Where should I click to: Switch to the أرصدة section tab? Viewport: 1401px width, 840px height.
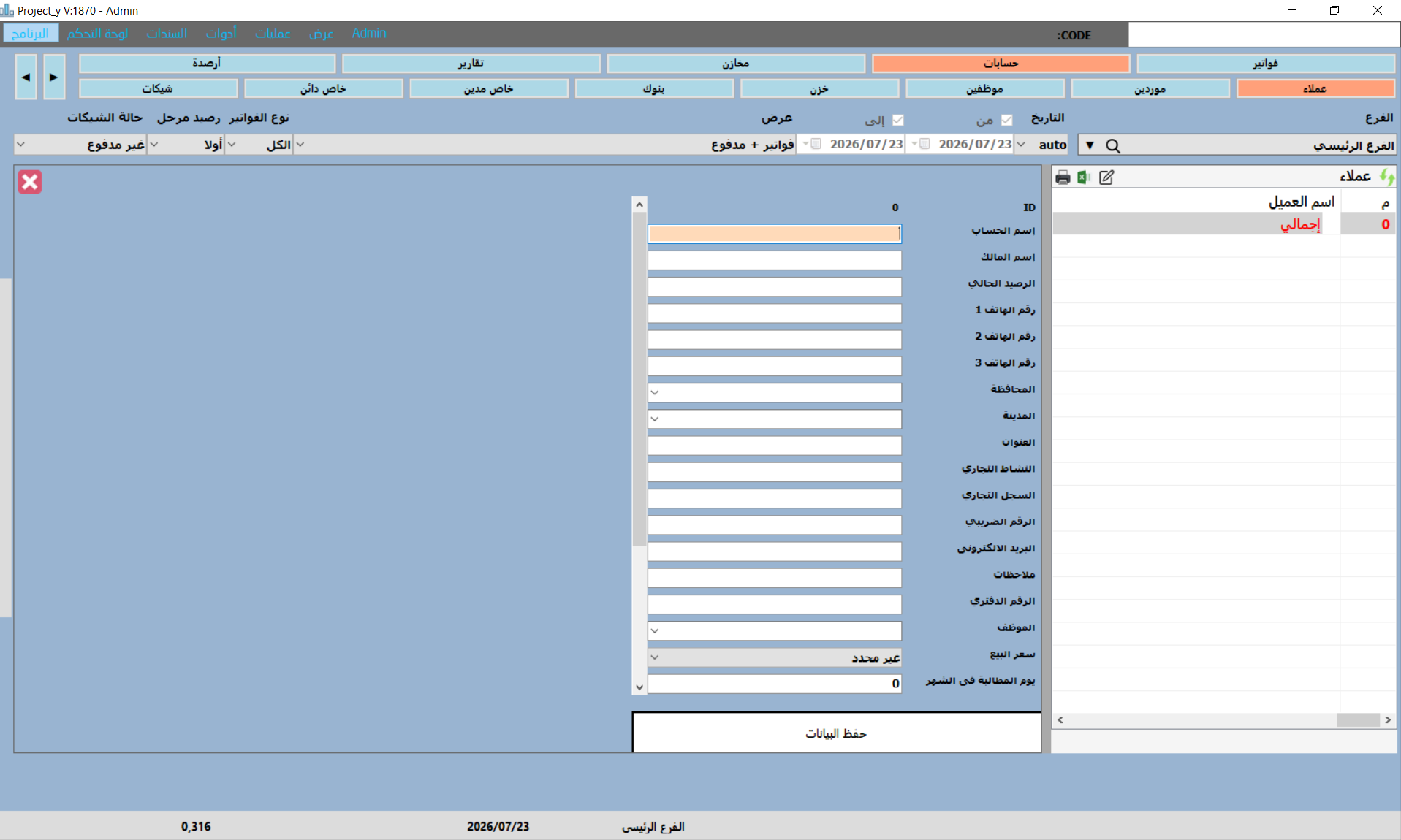pos(207,64)
